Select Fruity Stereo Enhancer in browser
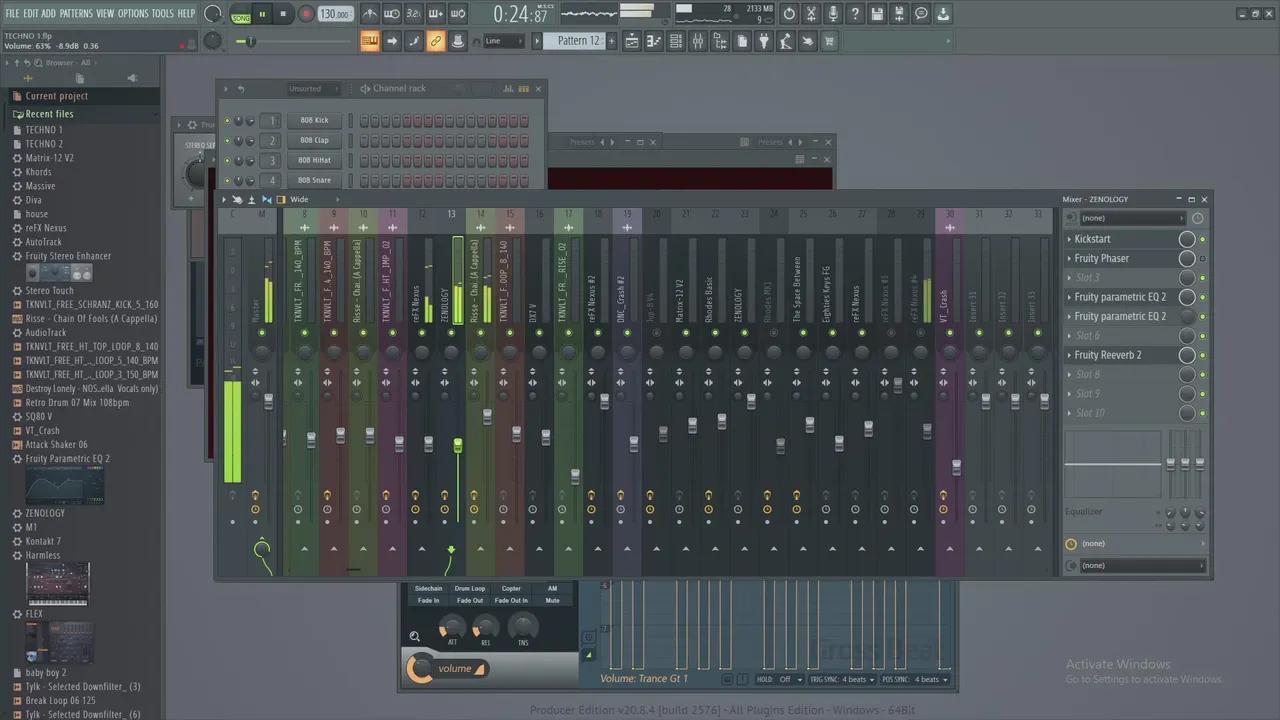Screen dimensions: 1280x720 click(x=68, y=256)
